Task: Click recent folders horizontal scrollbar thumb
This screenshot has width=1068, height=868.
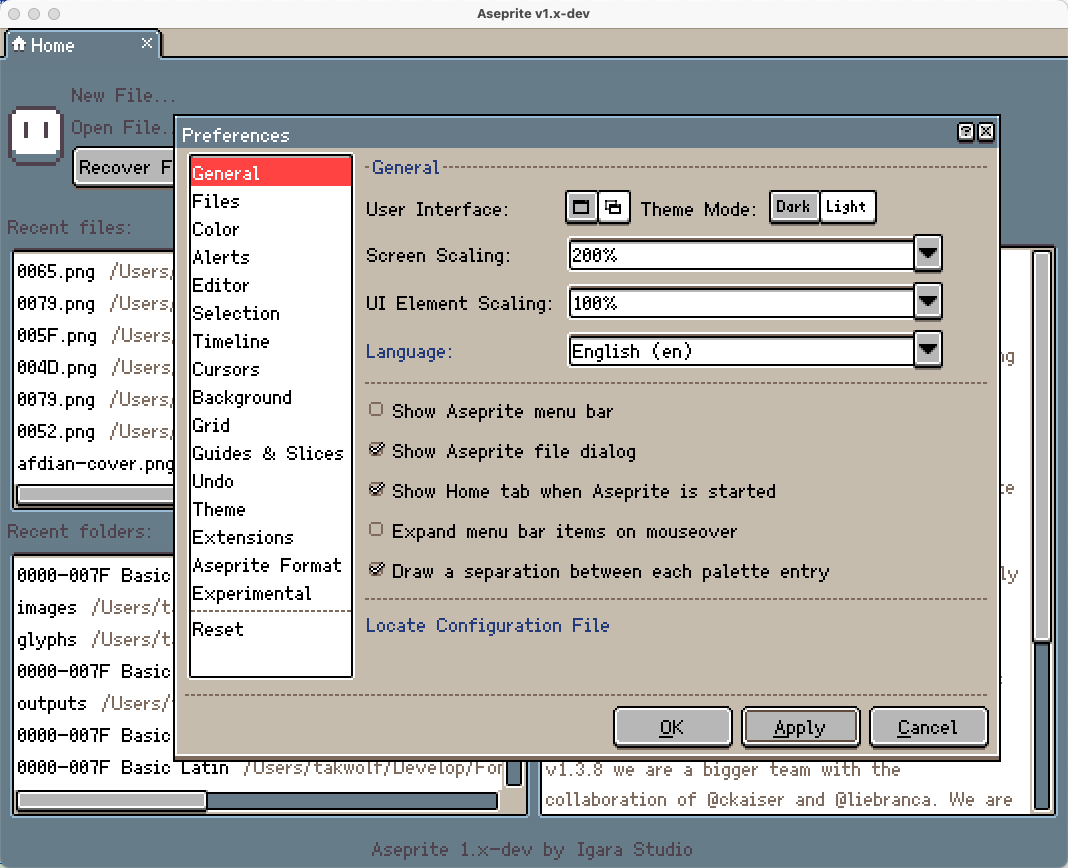Action: tap(112, 800)
